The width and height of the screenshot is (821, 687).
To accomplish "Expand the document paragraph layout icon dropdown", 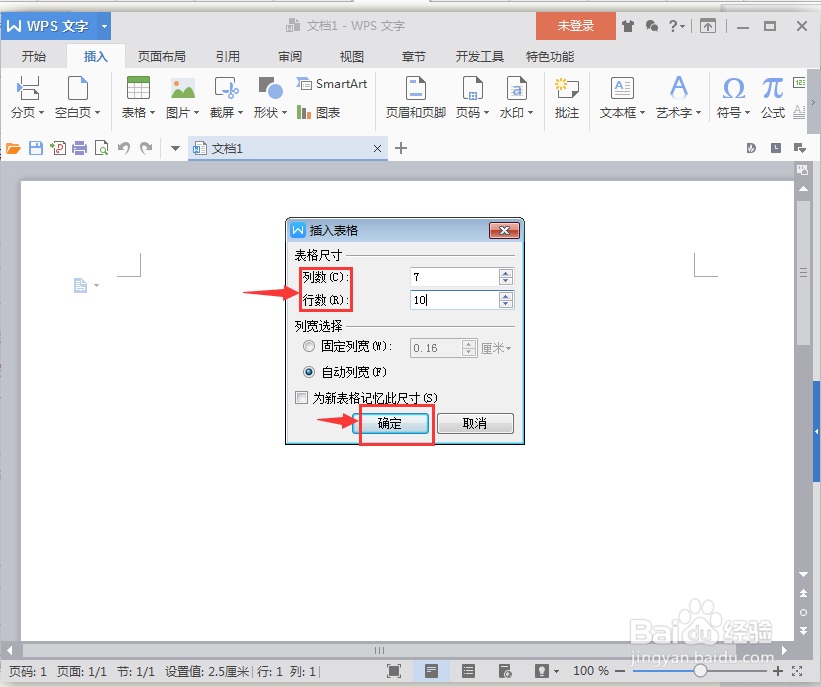I will 96,285.
